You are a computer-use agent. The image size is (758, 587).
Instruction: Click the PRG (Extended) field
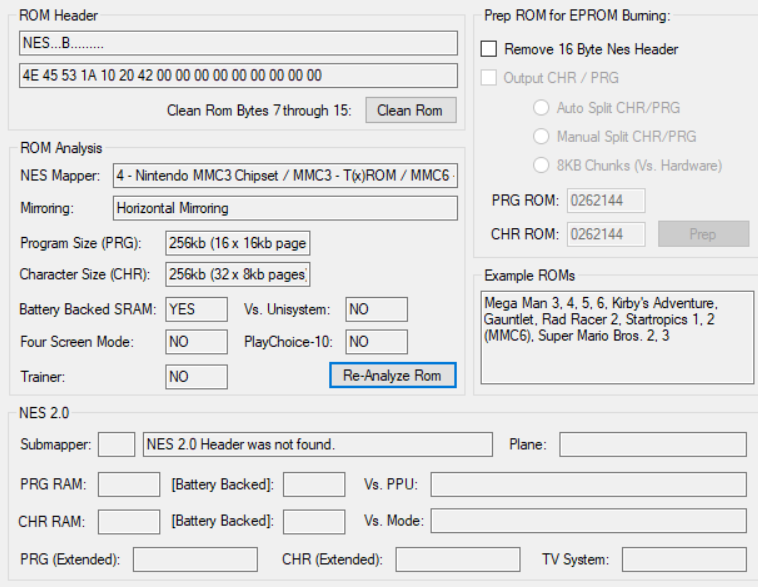click(195, 559)
